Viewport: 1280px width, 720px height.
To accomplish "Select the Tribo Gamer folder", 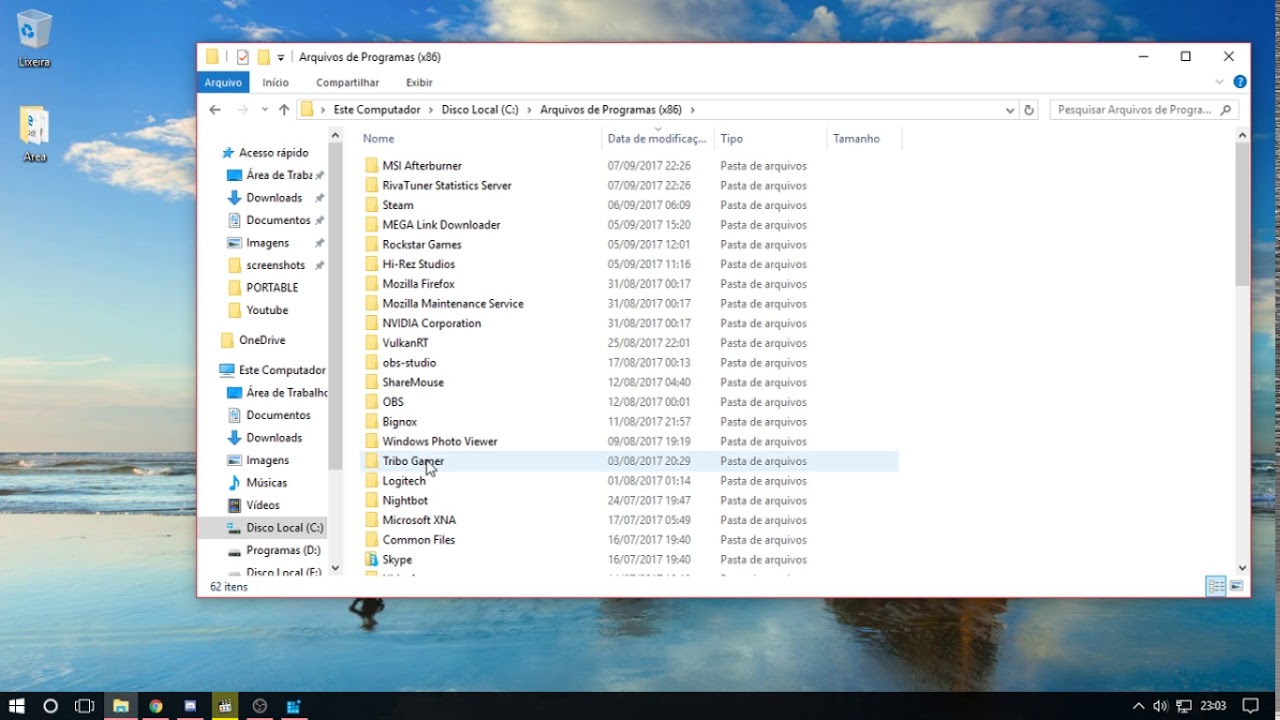I will click(413, 461).
